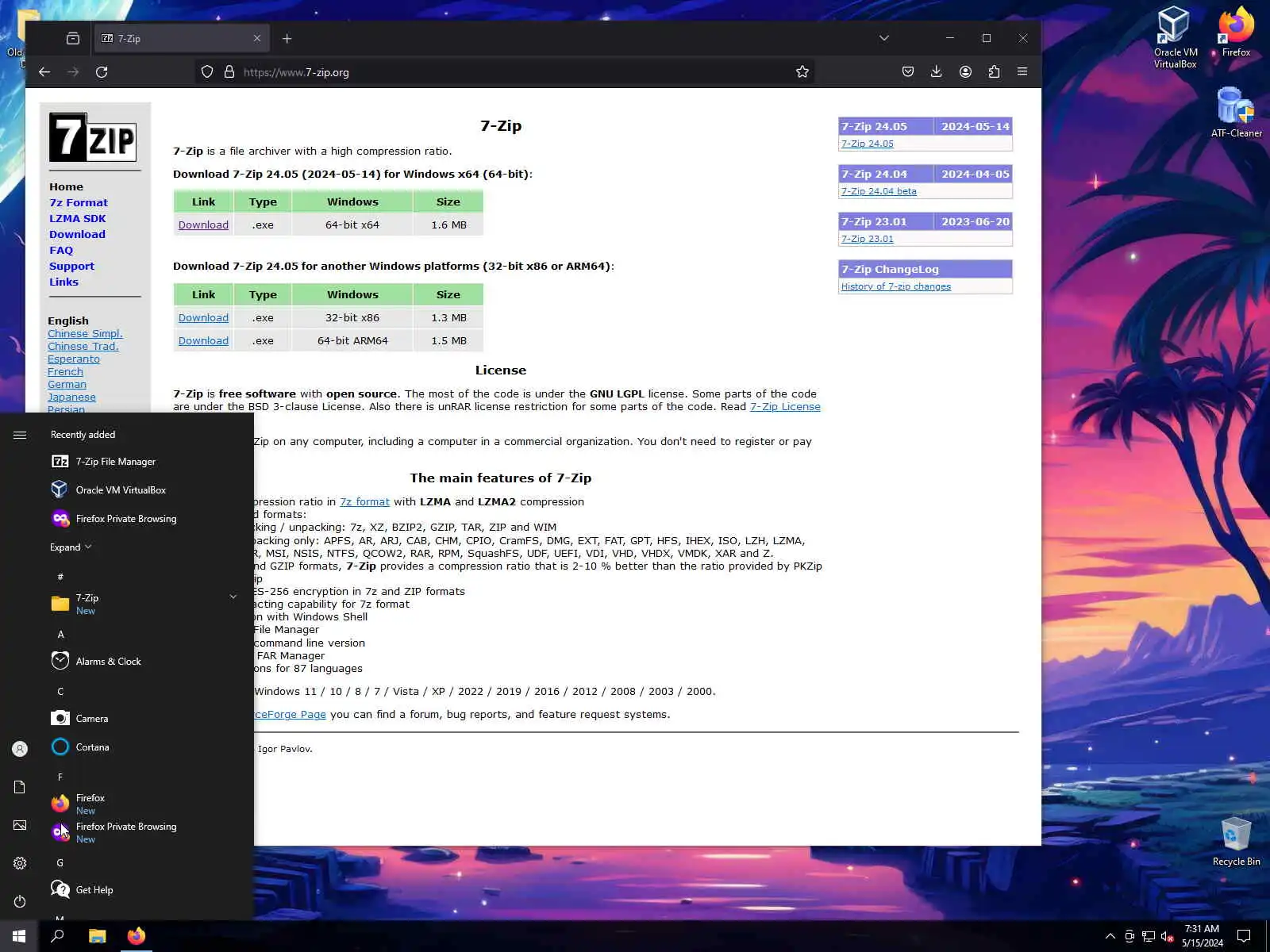This screenshot has height=952, width=1270.
Task: Click the site security padlock icon
Action: [229, 72]
